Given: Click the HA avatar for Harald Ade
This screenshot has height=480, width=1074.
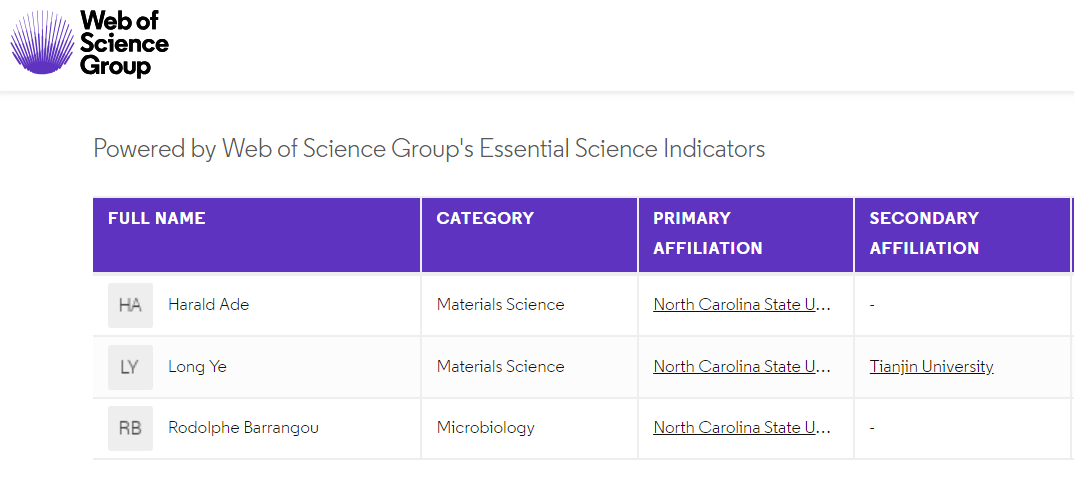Looking at the screenshot, I should (130, 305).
